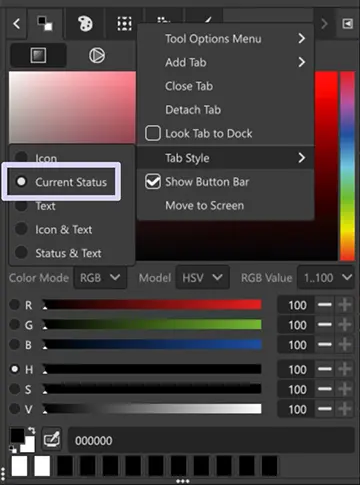Viewport: 360px width, 485px height.
Task: Decrease the B value with minus
Action: tap(325, 344)
